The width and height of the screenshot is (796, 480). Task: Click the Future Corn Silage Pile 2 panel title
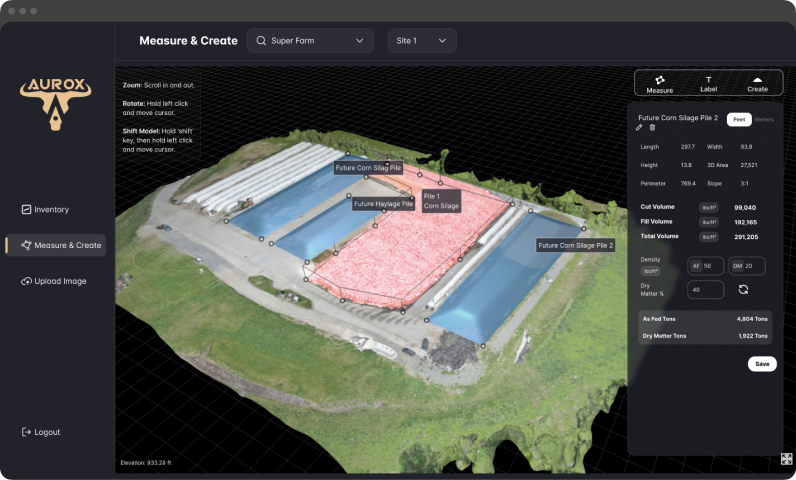click(x=678, y=118)
